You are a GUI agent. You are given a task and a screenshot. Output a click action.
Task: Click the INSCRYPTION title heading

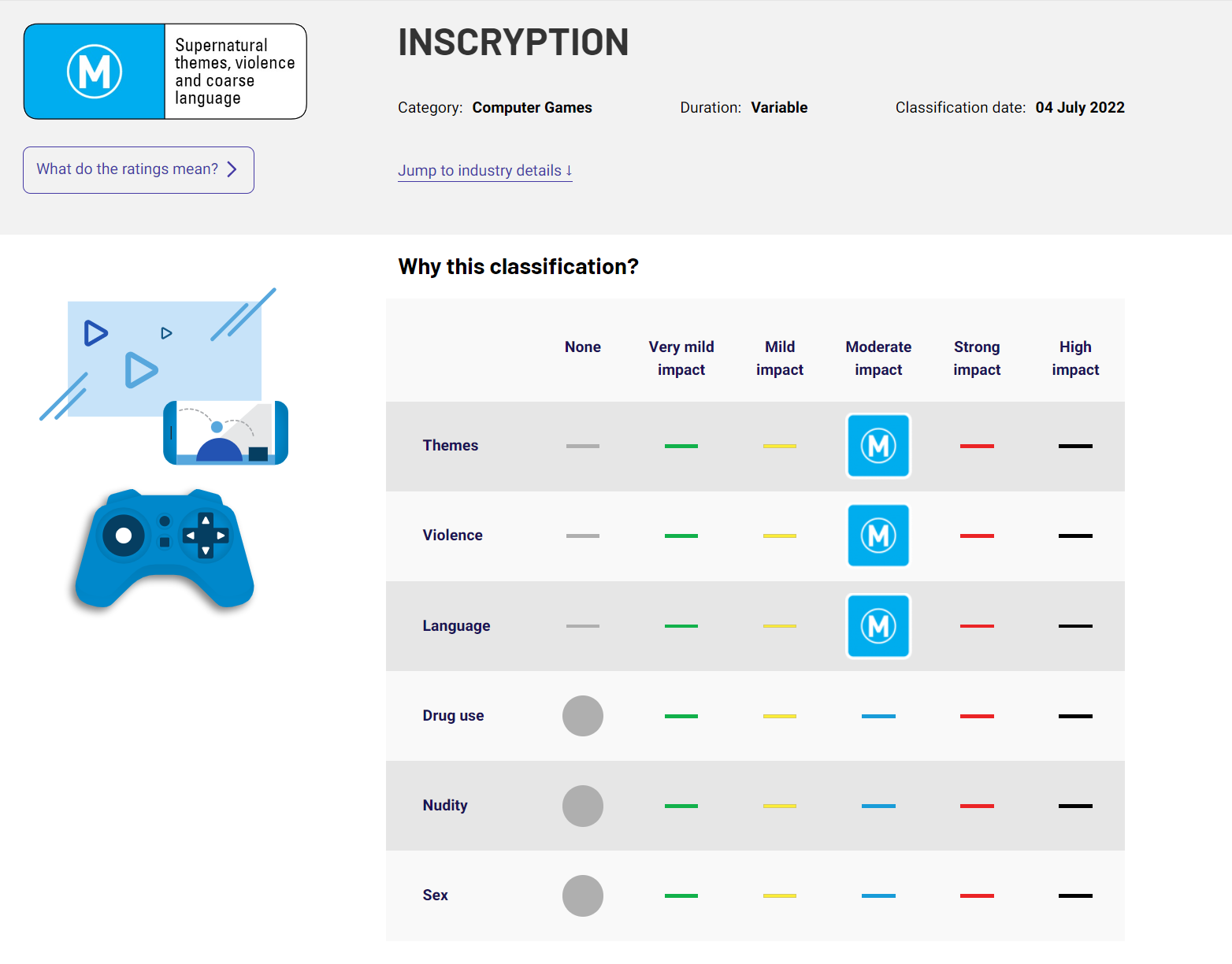514,43
